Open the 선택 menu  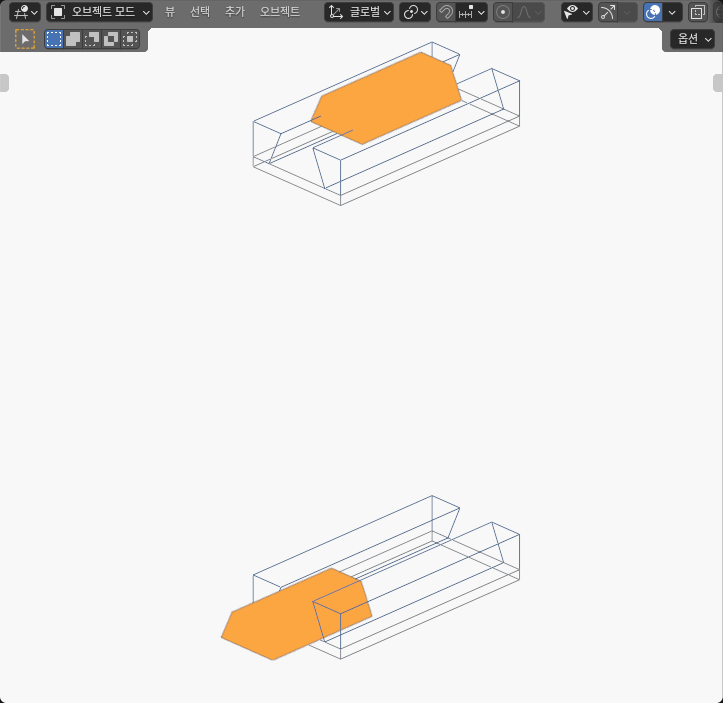pyautogui.click(x=200, y=12)
